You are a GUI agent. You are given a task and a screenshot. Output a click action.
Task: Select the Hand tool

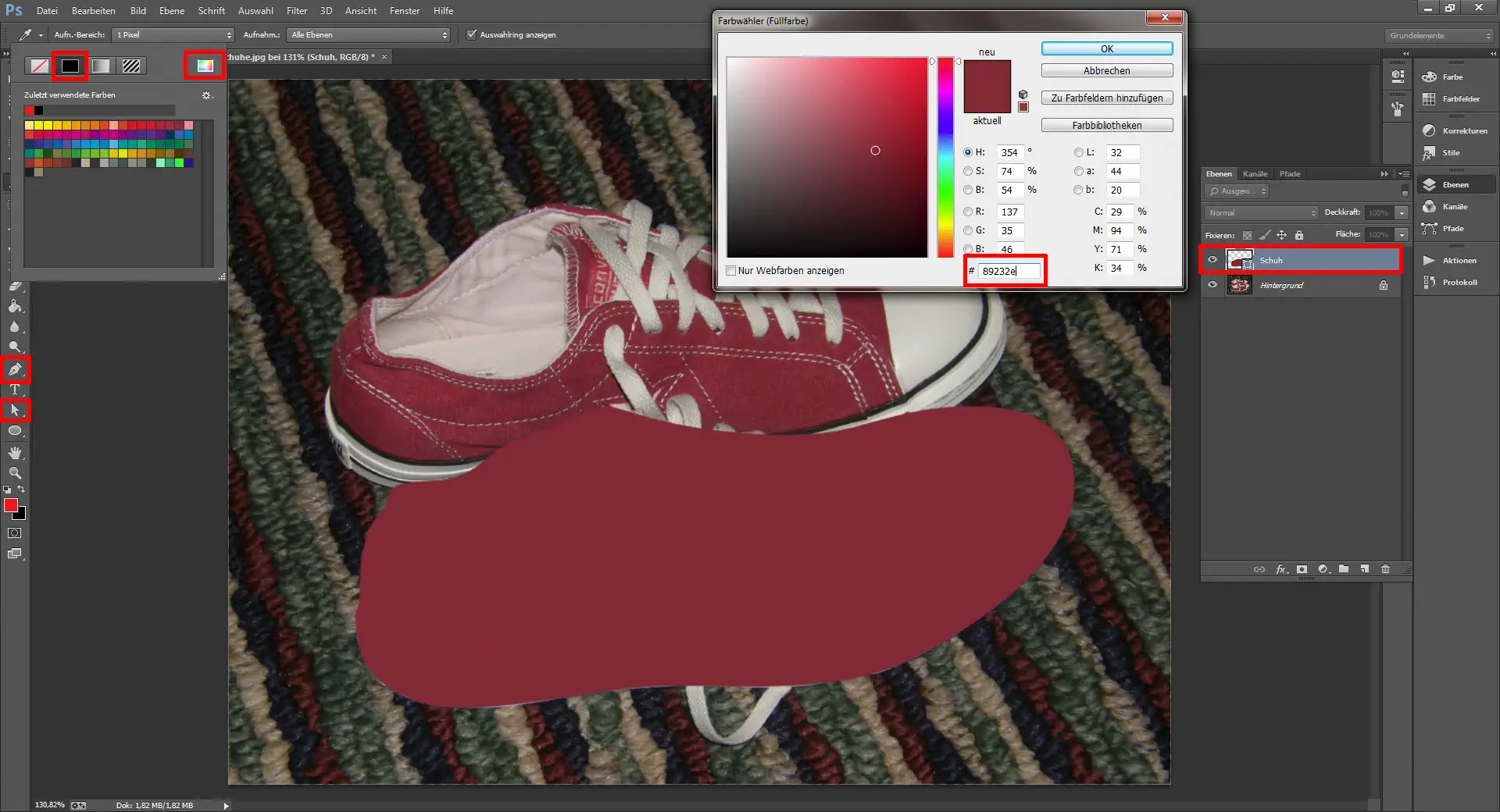15,453
